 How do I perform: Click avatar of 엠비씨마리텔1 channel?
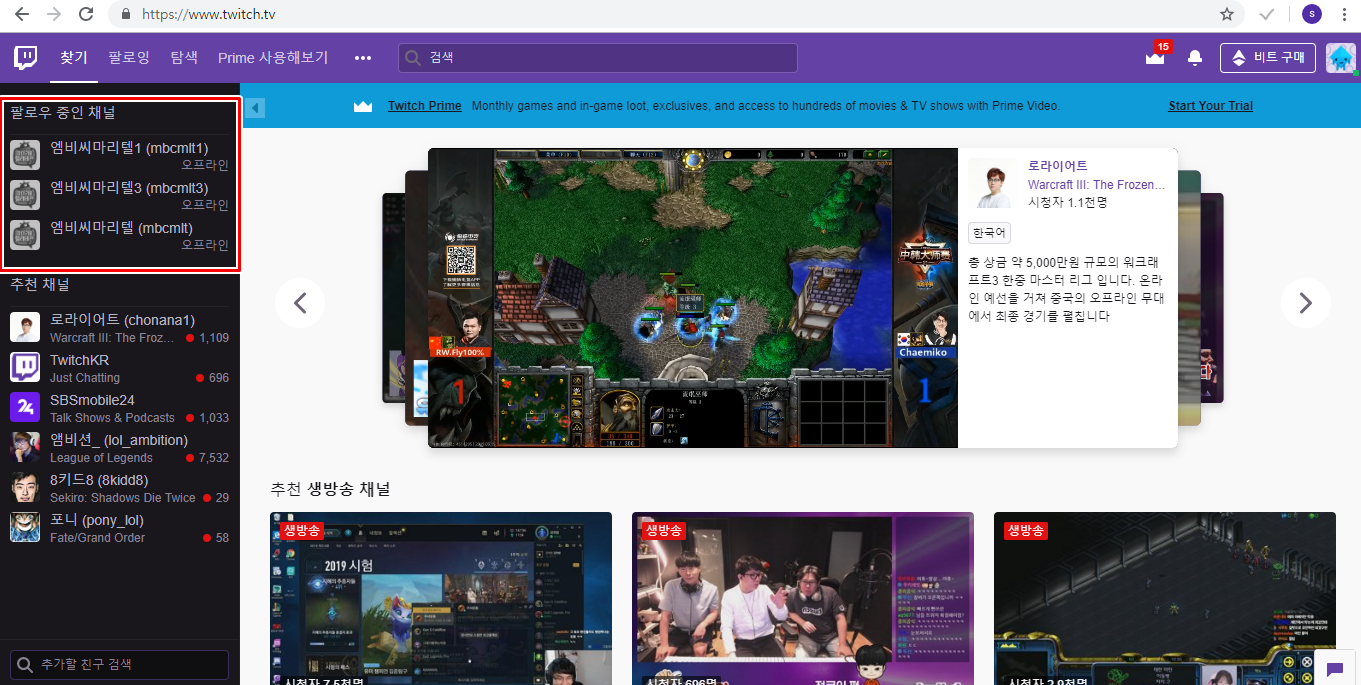[25, 155]
